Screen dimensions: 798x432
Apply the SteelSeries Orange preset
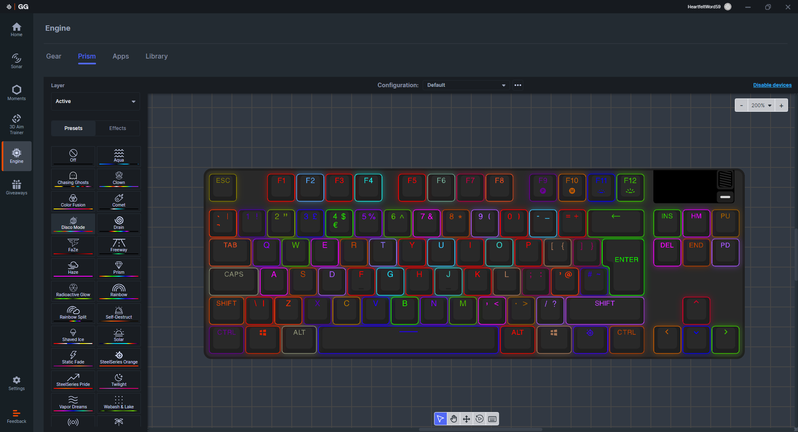click(119, 357)
